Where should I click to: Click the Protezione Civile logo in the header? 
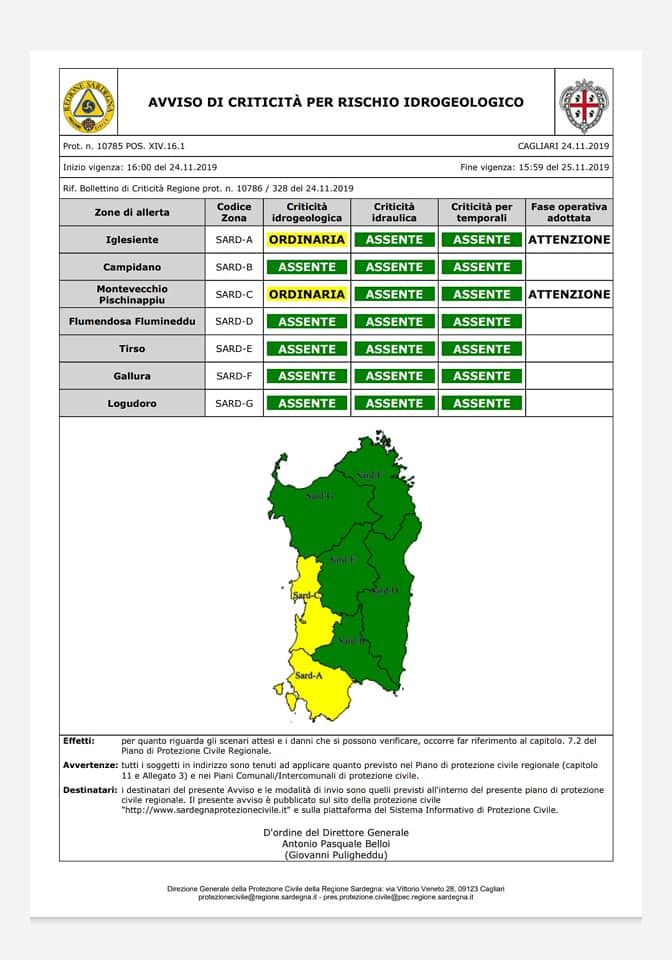tap(87, 103)
